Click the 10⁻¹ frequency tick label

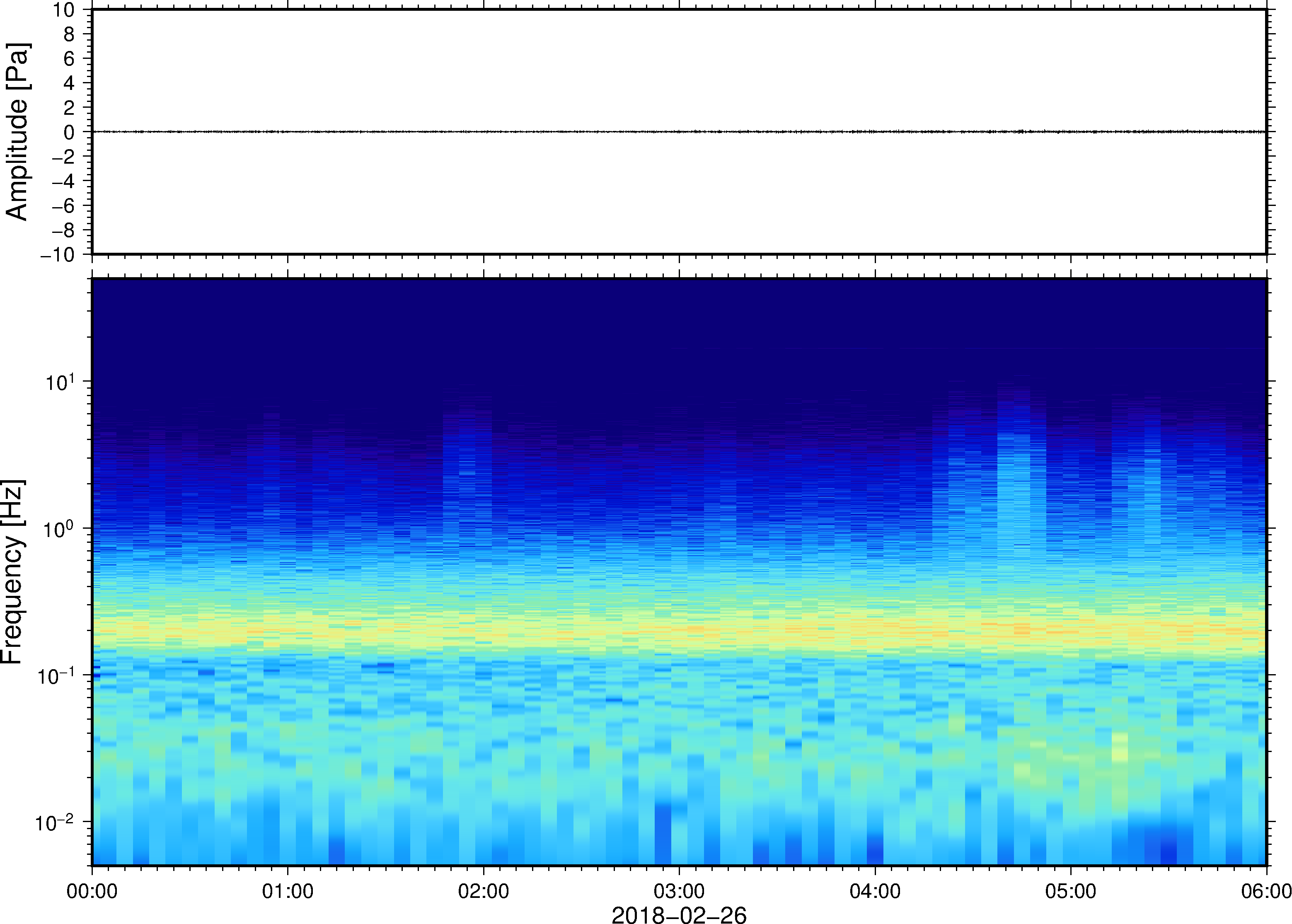coord(56,676)
